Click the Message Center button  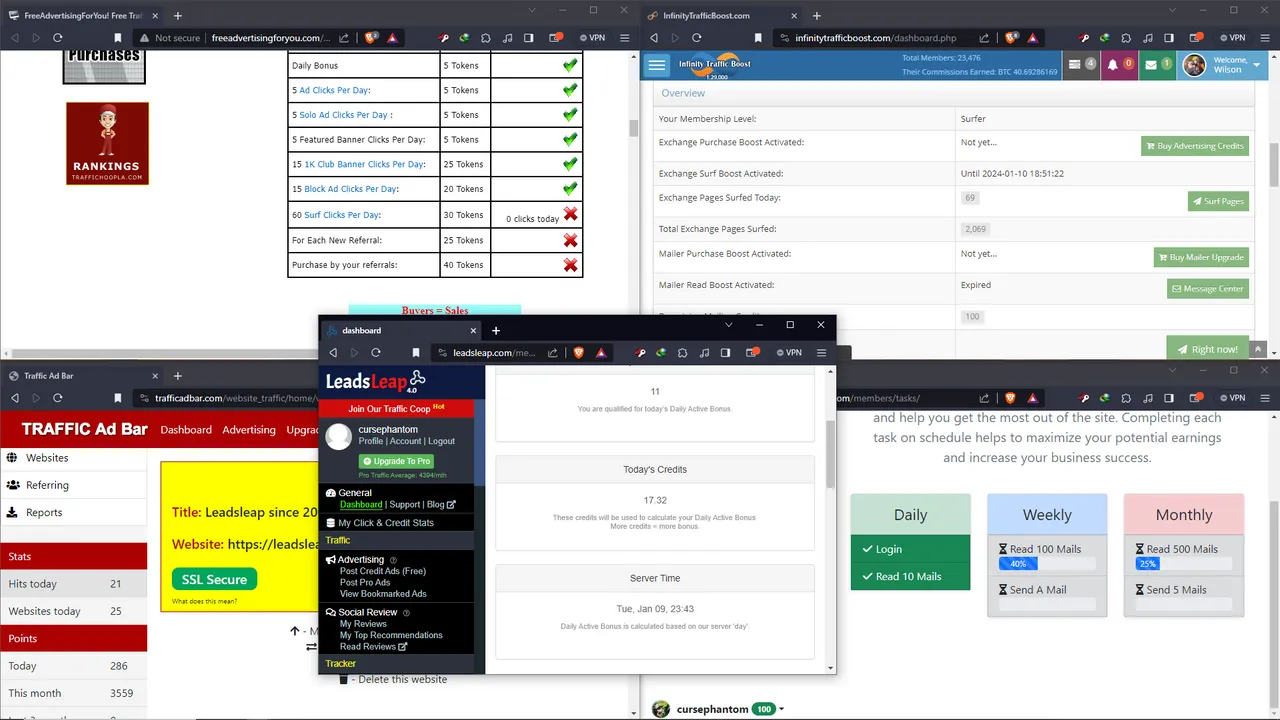coord(1208,289)
